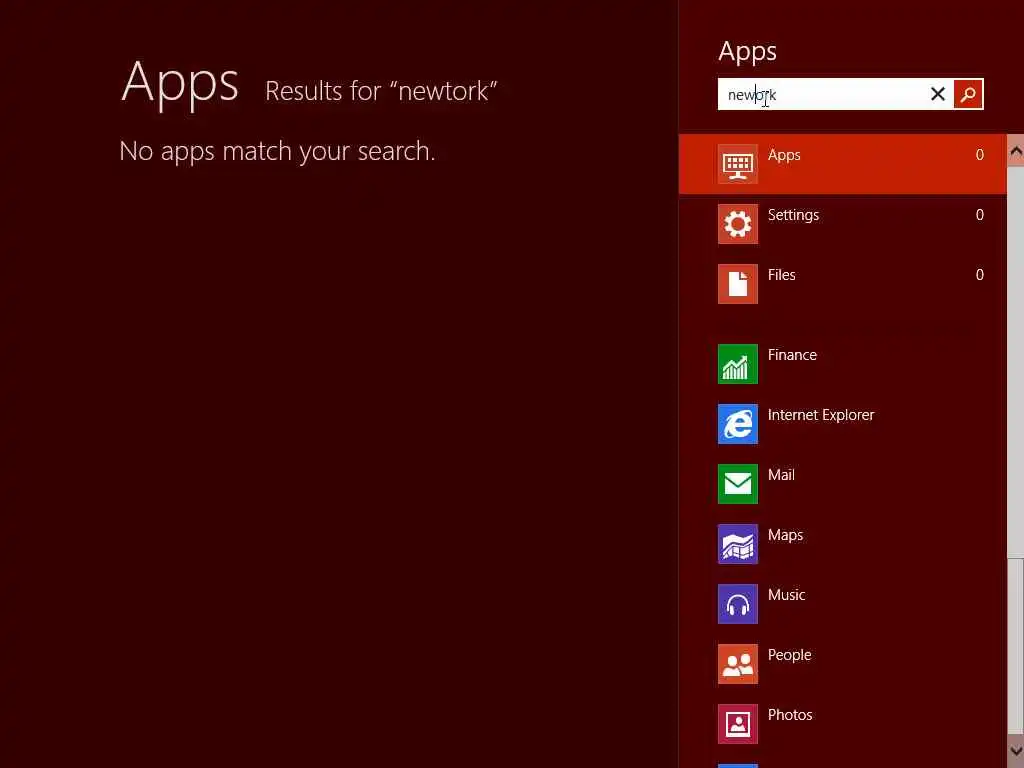Viewport: 1024px width, 768px height.
Task: Click the search pane scrollbar thumb
Action: 1016,362
